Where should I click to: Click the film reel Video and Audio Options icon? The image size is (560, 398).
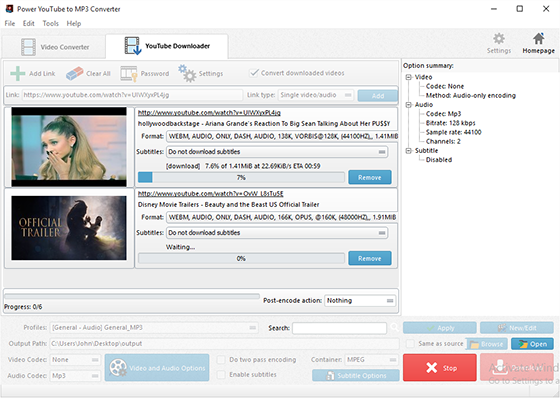coord(118,368)
